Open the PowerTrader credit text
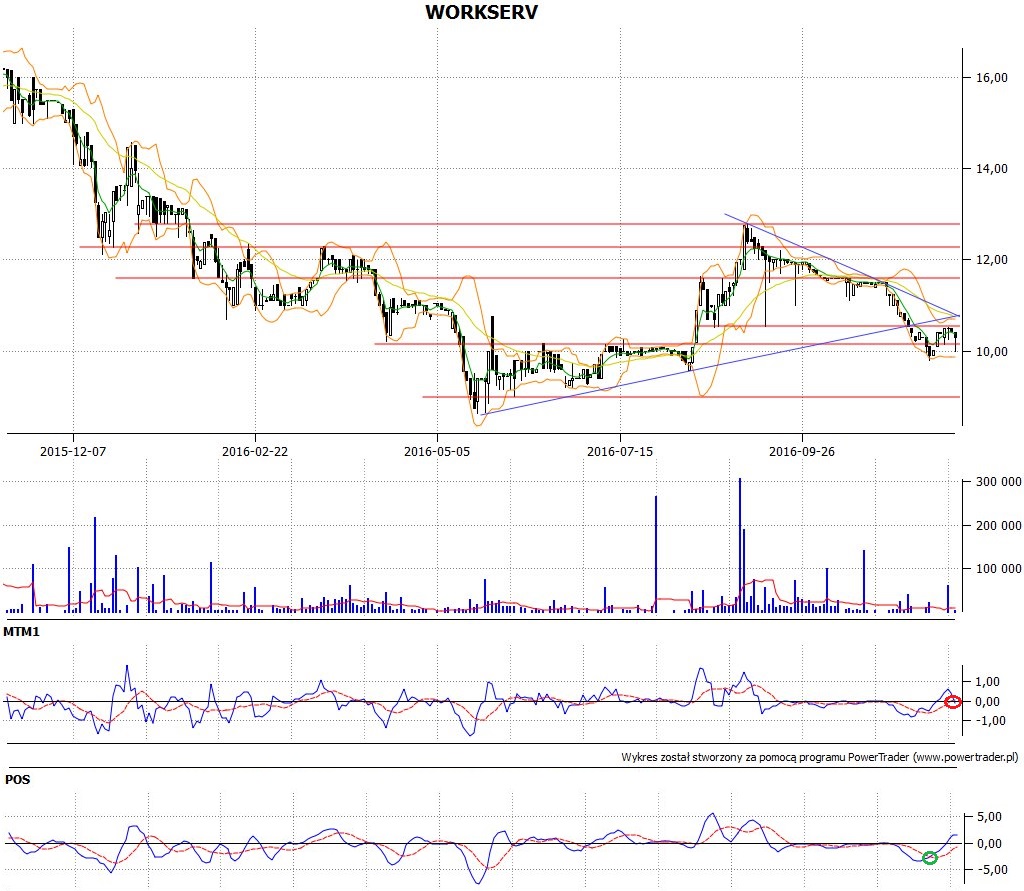 point(820,758)
